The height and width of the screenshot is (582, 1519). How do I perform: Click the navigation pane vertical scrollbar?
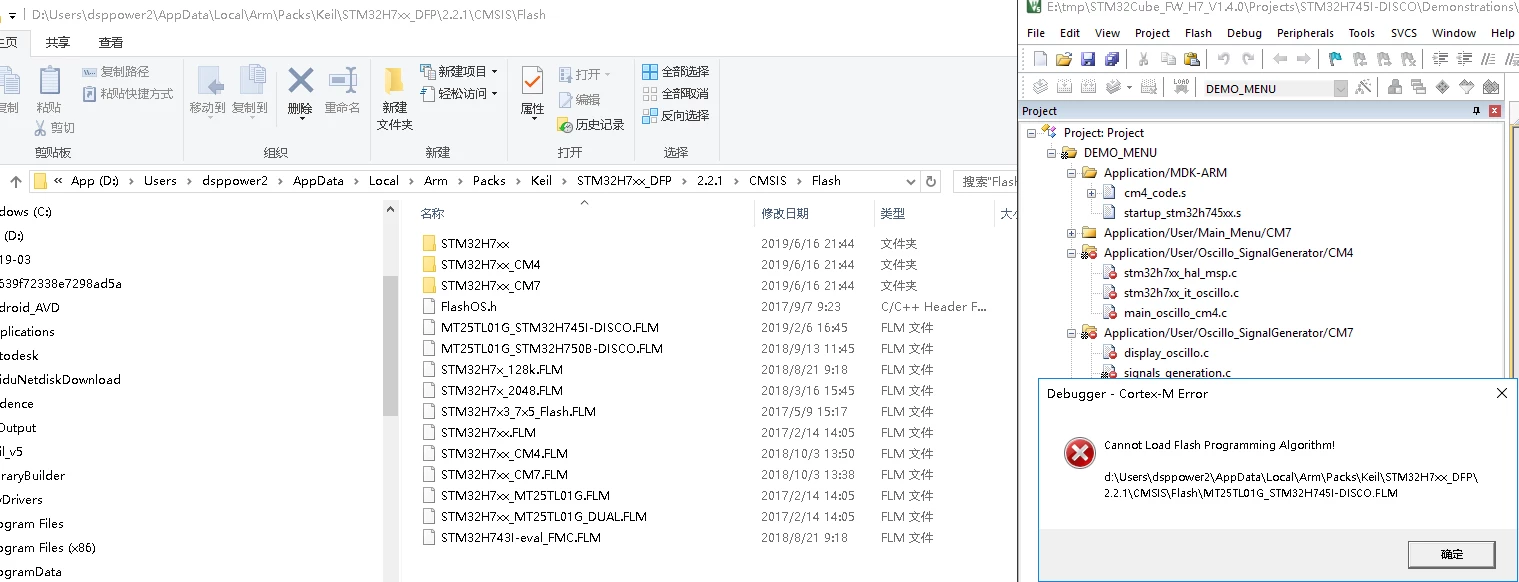pyautogui.click(x=390, y=345)
